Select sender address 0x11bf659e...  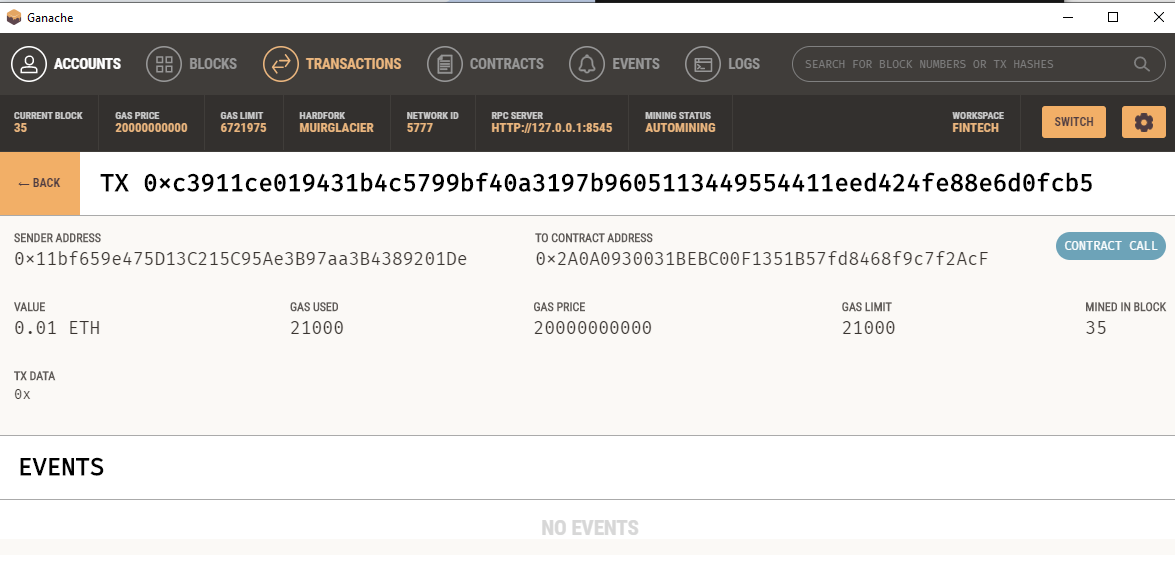[x=241, y=259]
